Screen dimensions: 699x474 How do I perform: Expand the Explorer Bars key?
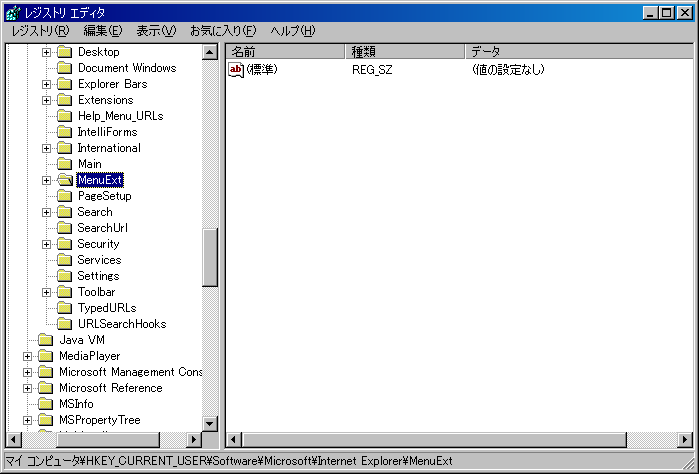tap(46, 84)
